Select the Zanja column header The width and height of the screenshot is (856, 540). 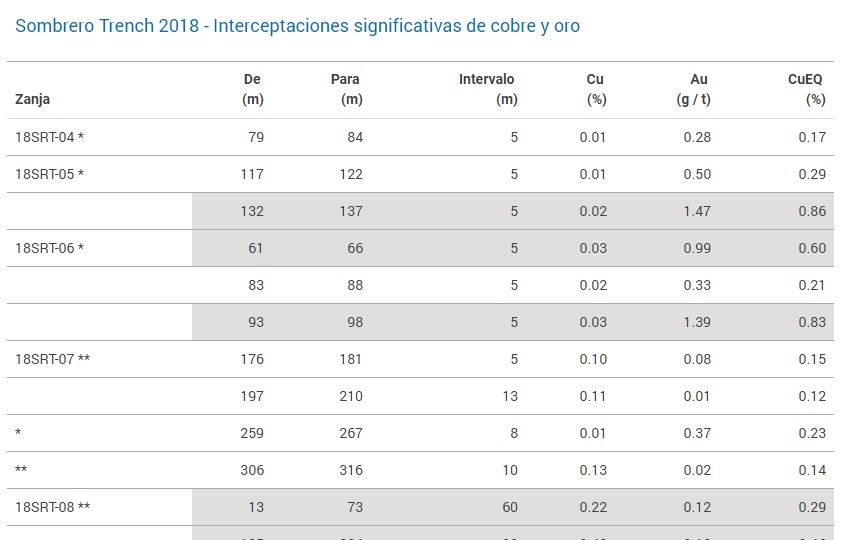pyautogui.click(x=32, y=99)
